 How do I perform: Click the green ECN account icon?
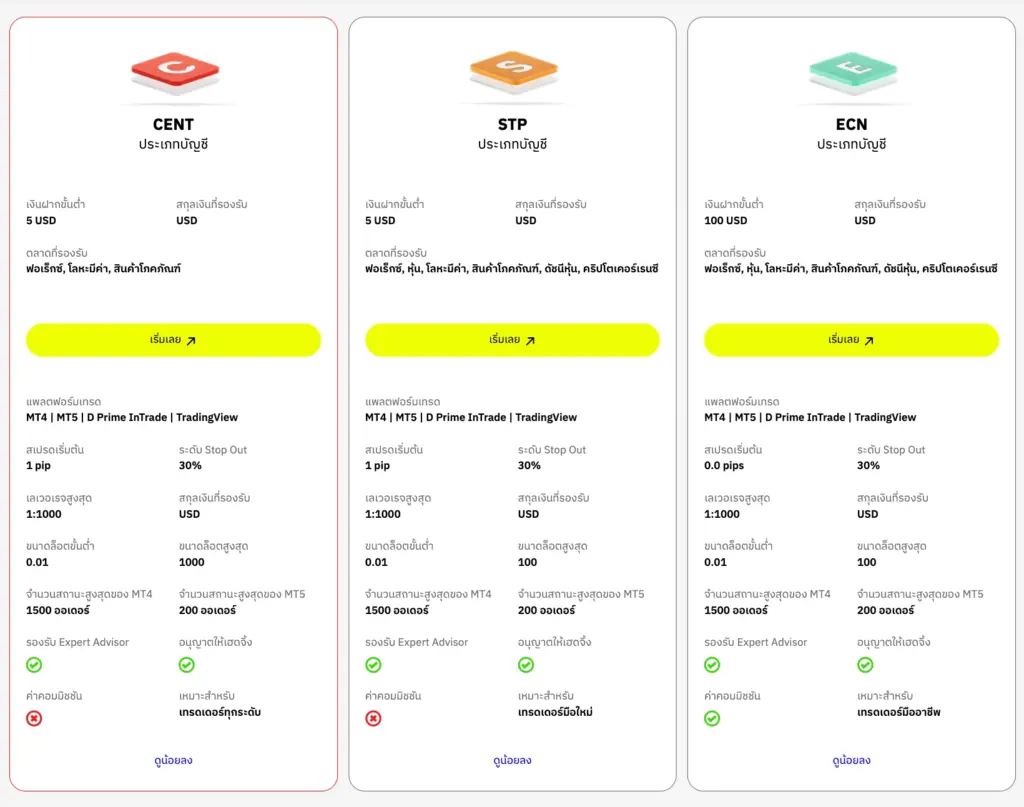[852, 72]
